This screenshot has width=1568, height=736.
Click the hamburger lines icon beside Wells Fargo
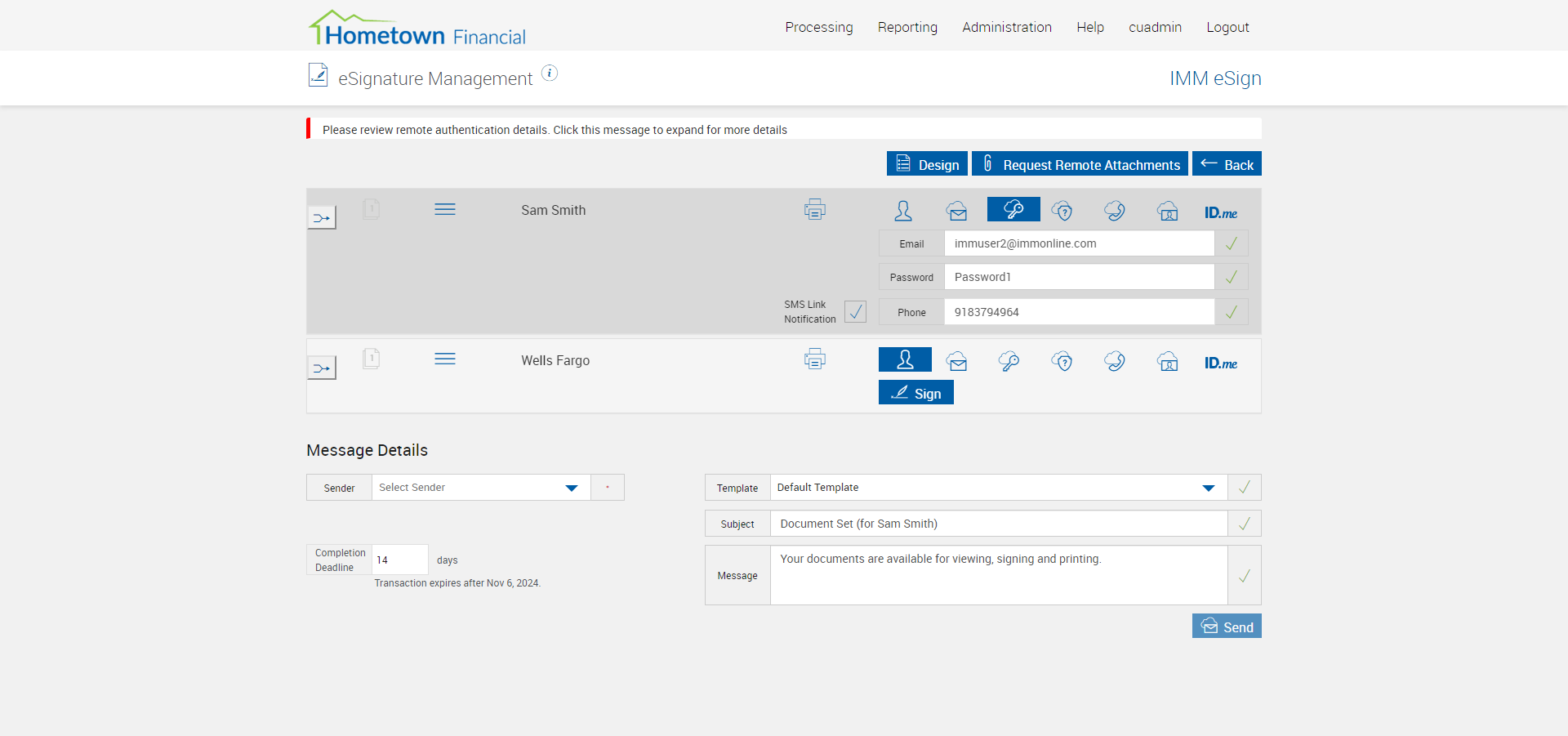[445, 359]
